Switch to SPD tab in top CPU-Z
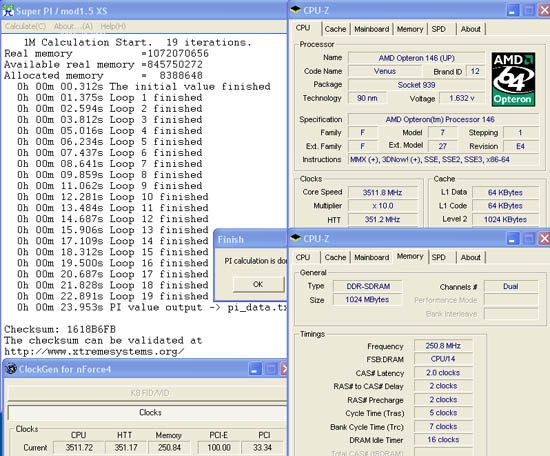The height and width of the screenshot is (456, 550). point(438,29)
